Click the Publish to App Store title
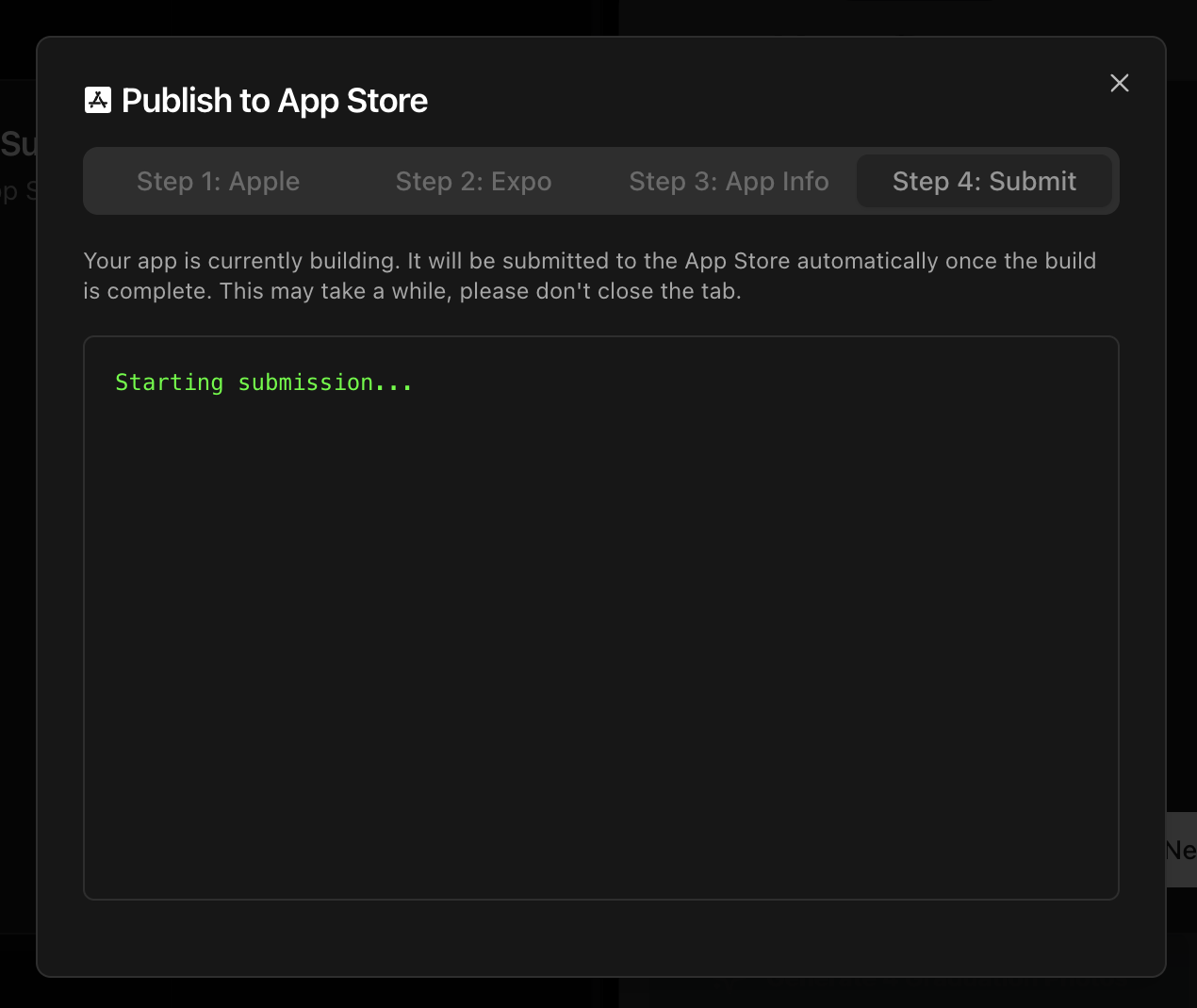1197x1008 pixels. tap(274, 100)
